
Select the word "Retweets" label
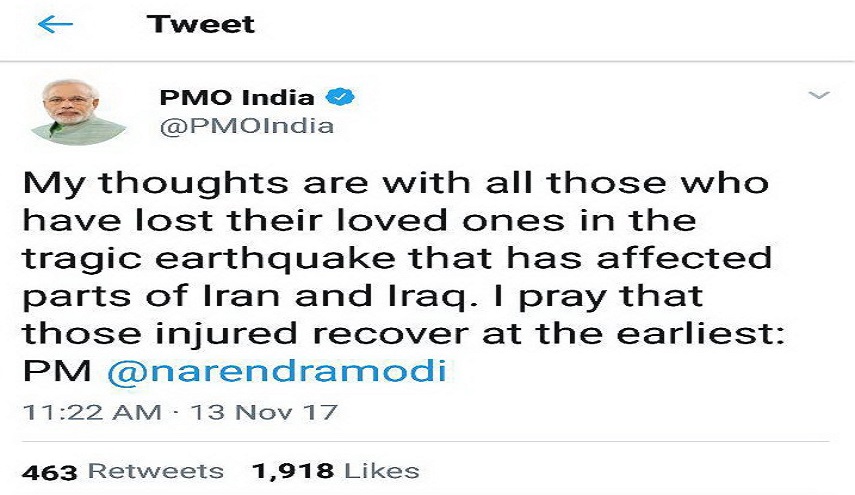click(155, 471)
